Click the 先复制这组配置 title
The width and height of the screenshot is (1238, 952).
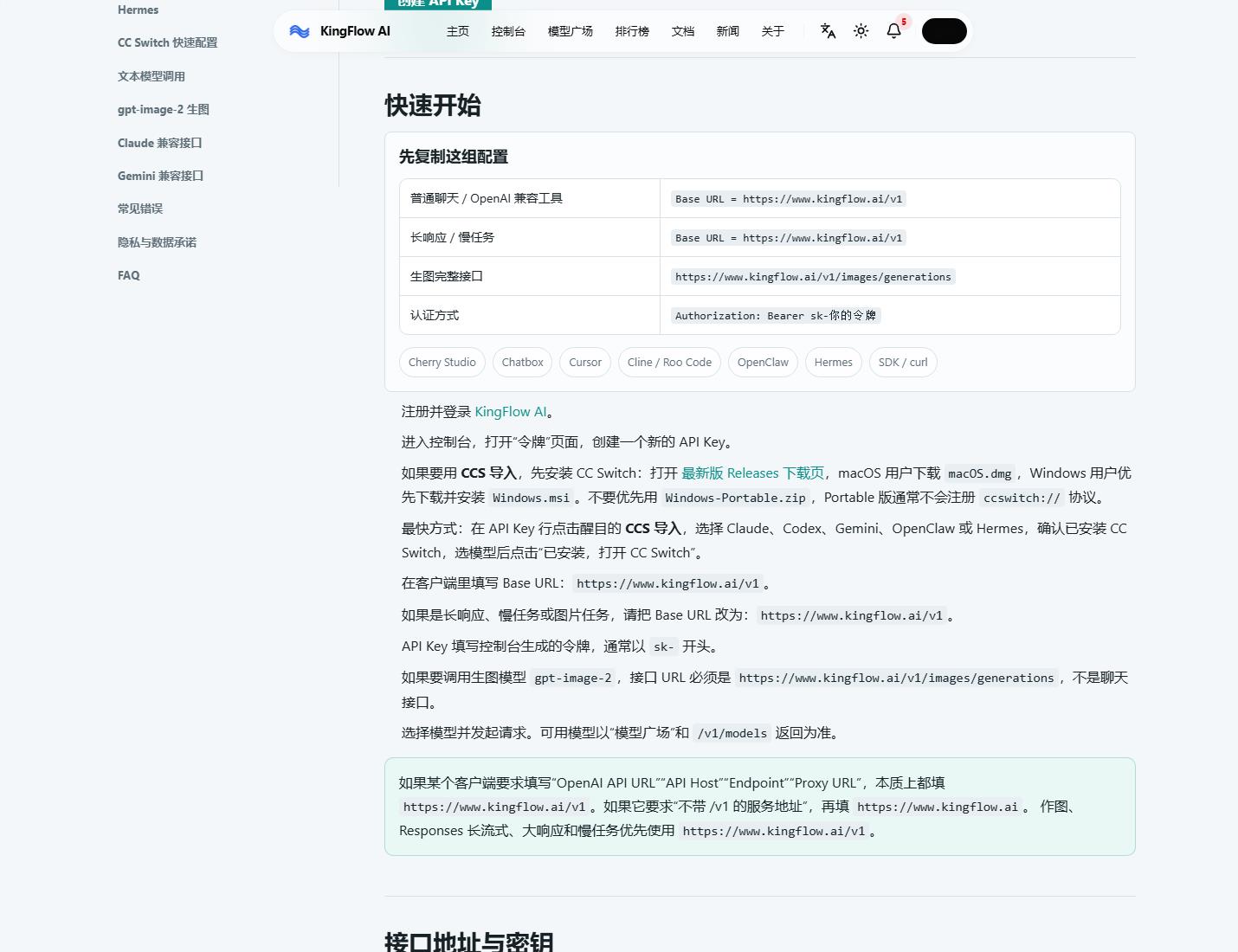[454, 157]
